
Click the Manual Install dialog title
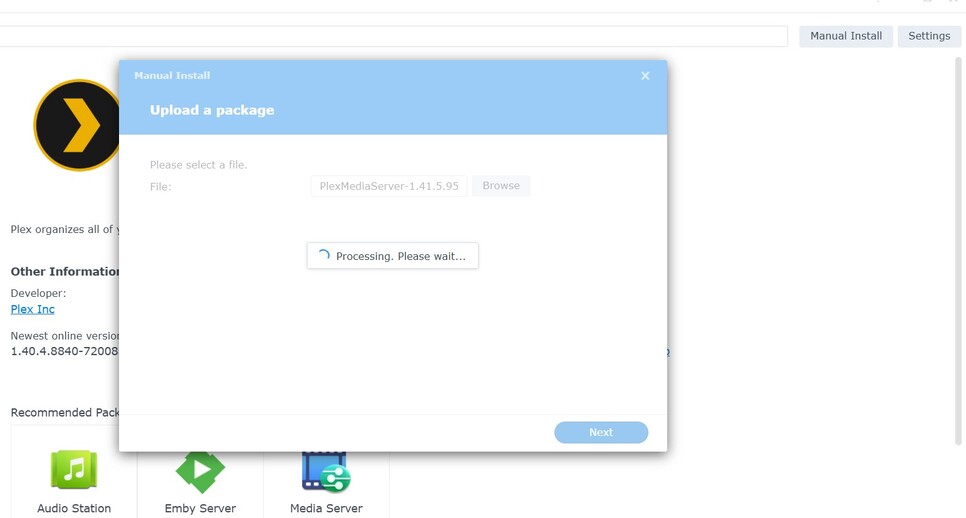click(172, 75)
